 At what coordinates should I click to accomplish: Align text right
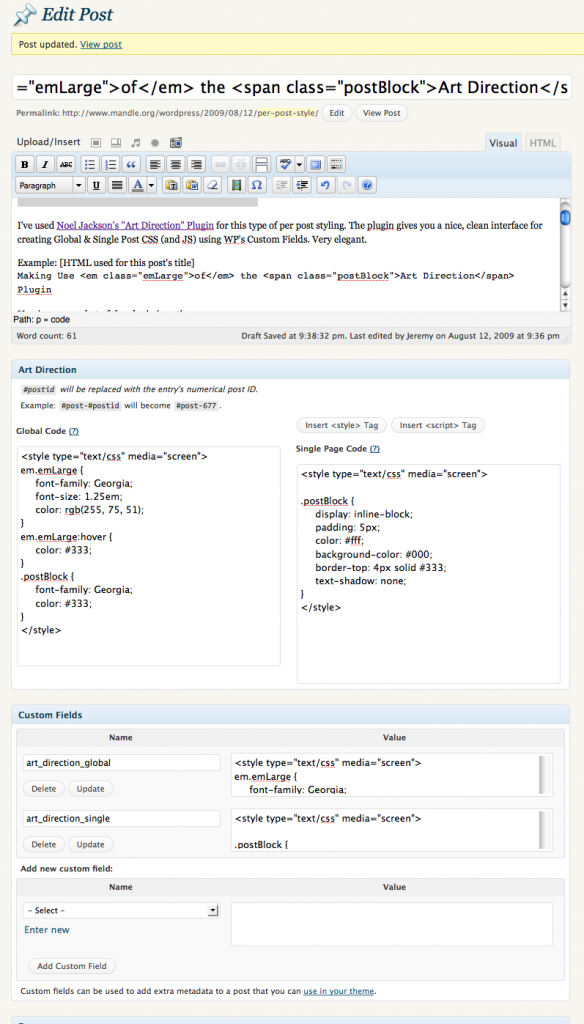click(x=196, y=164)
